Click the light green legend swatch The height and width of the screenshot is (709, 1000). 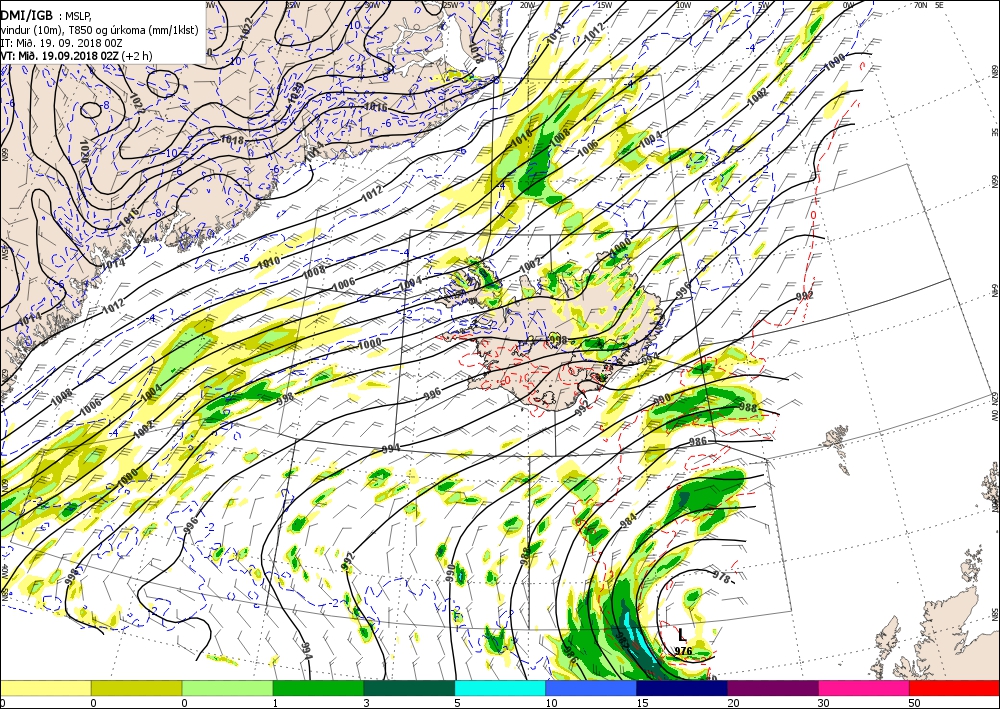click(x=227, y=688)
